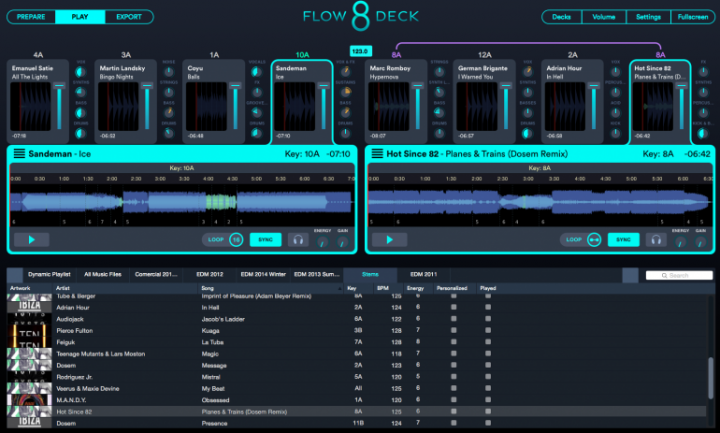Screen dimensions: 720x433
Task: Switch to PREPARE mode
Action: (31, 17)
